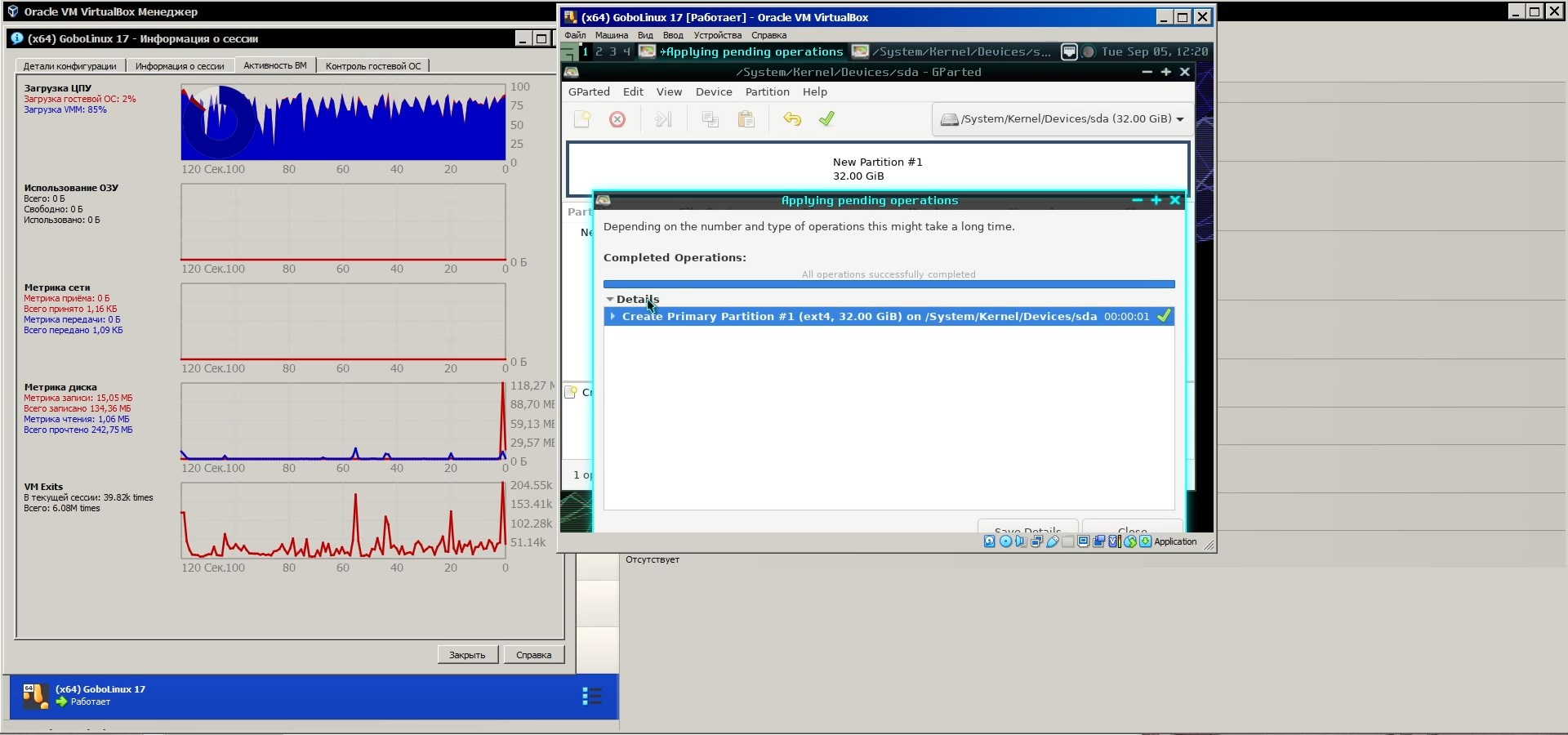Click the completed operations progress bar
1568x735 pixels.
tap(889, 284)
